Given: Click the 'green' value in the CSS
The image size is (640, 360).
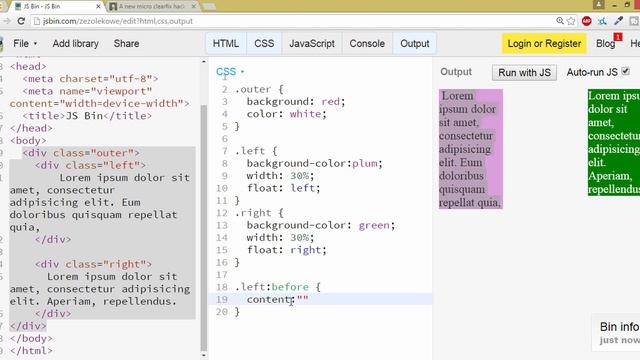Looking at the screenshot, I should pyautogui.click(x=374, y=225).
